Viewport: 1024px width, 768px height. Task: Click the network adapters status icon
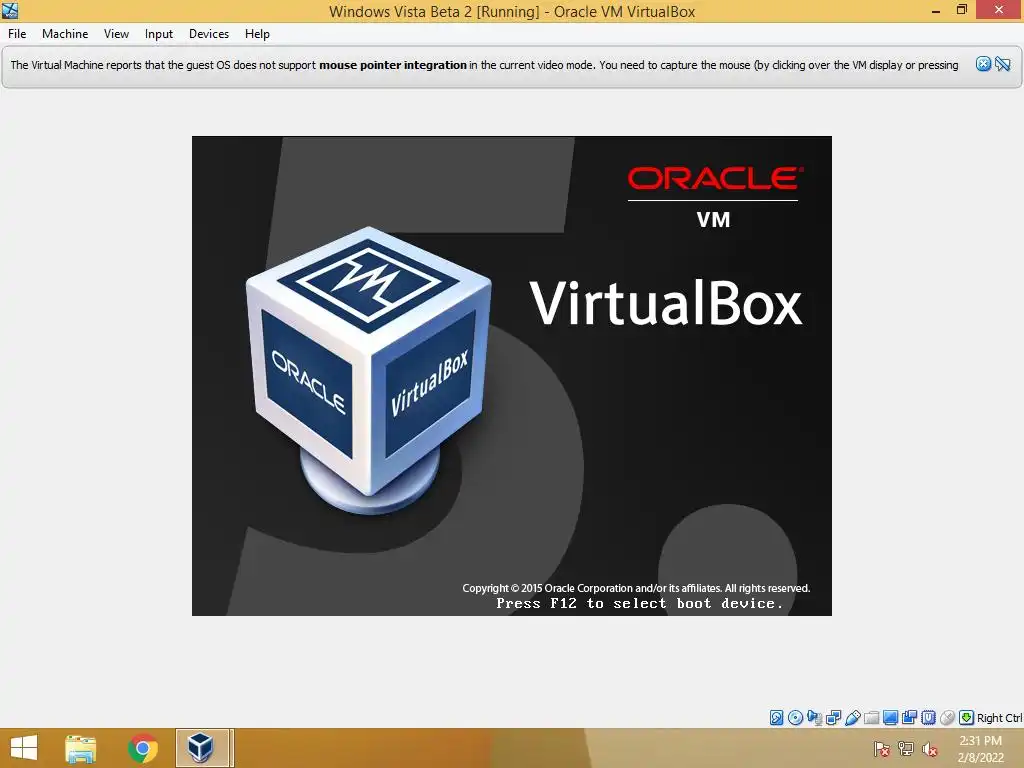833,718
